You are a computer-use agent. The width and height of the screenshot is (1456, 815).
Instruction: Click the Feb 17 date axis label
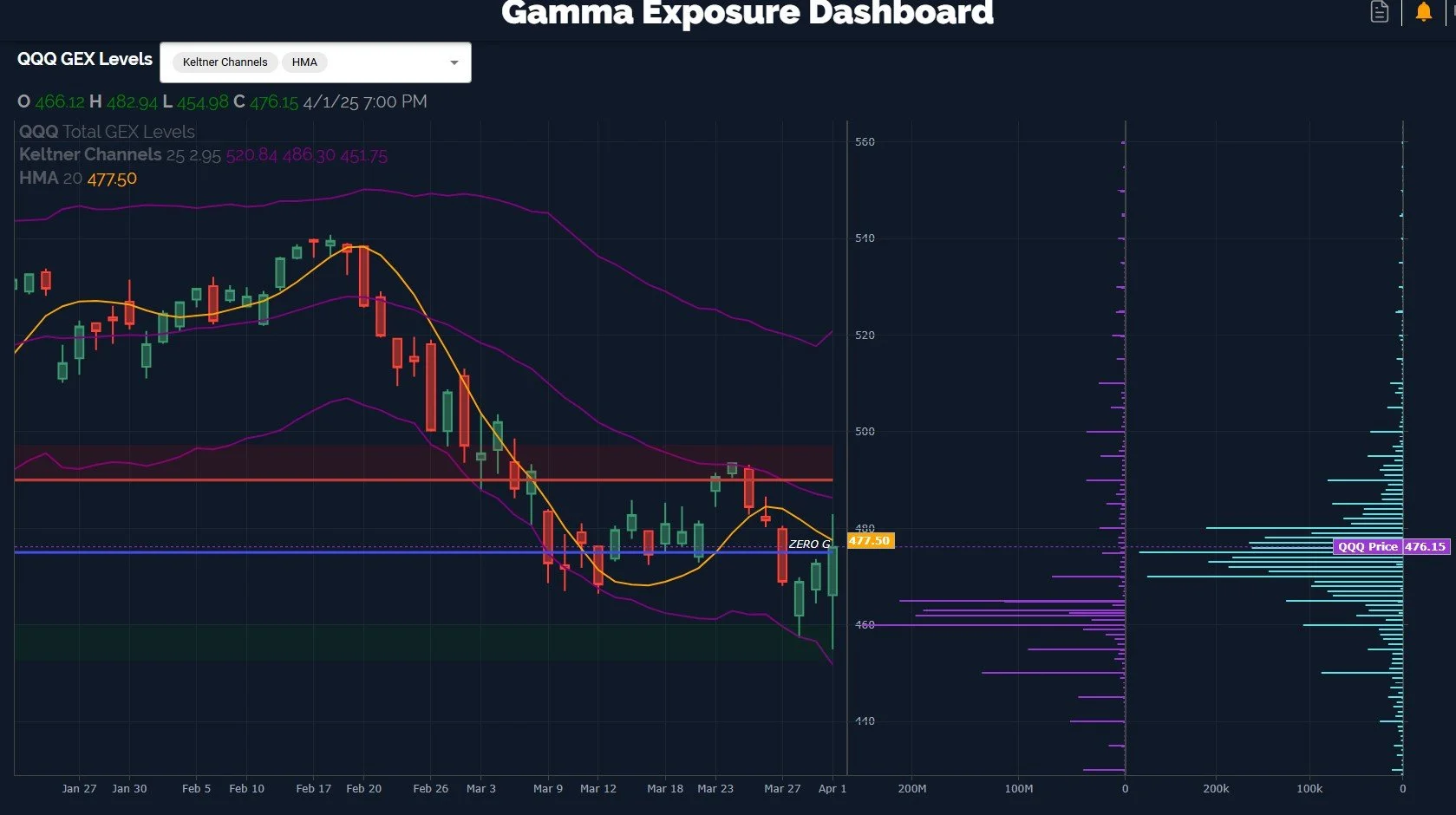(313, 788)
